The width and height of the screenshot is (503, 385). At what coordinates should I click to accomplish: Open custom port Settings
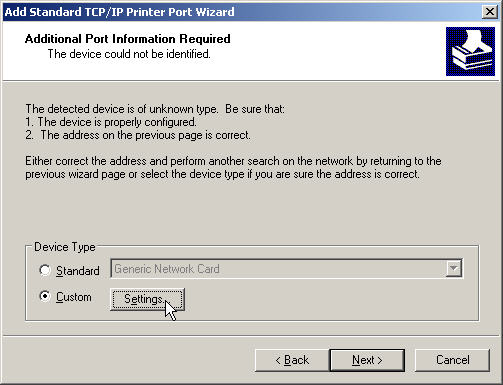pos(147,299)
